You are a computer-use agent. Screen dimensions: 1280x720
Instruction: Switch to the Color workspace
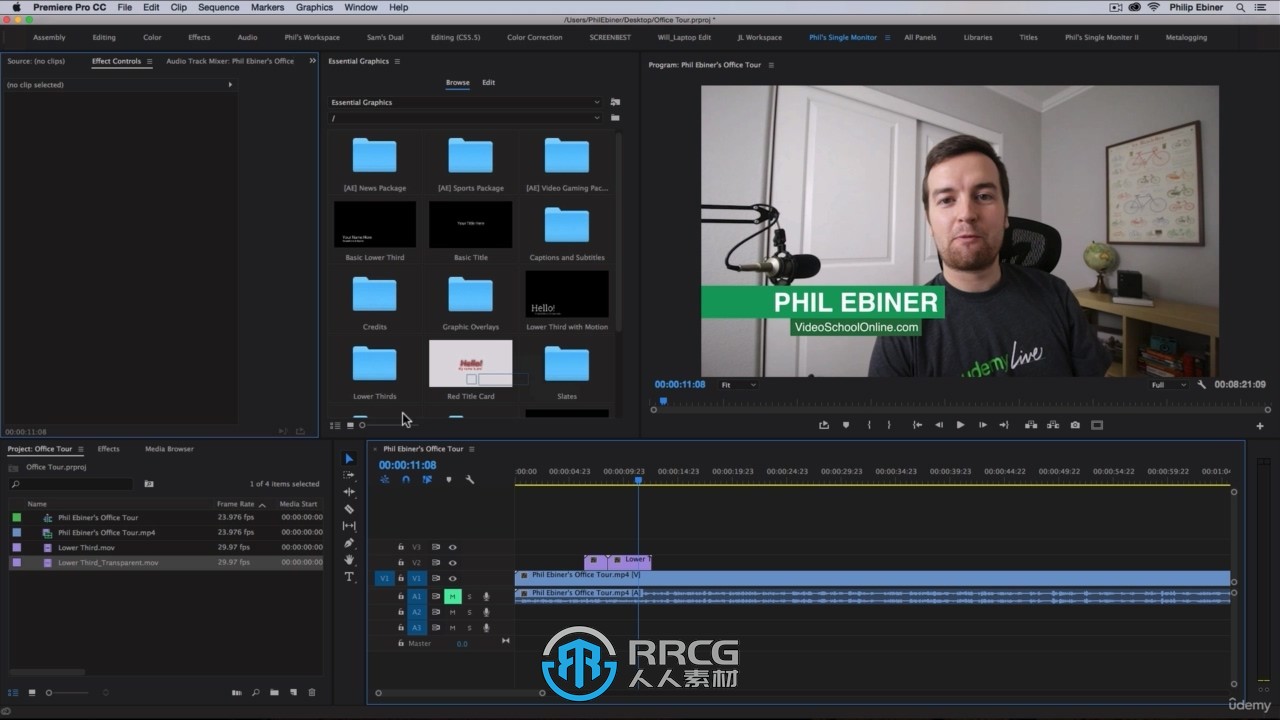click(x=152, y=37)
